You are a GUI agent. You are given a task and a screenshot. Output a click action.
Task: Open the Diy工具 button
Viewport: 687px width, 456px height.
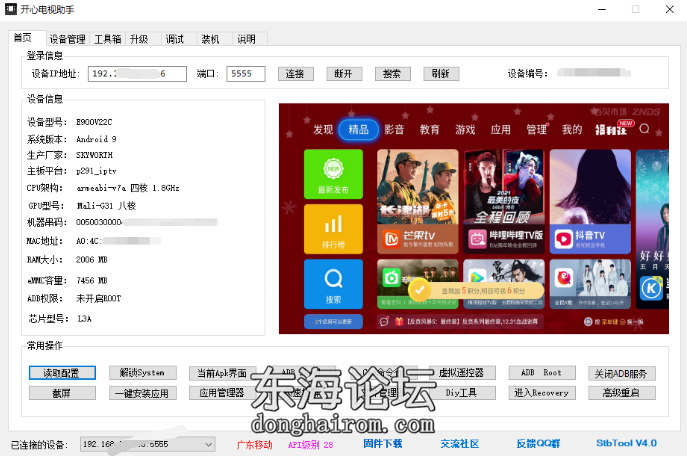(x=462, y=393)
